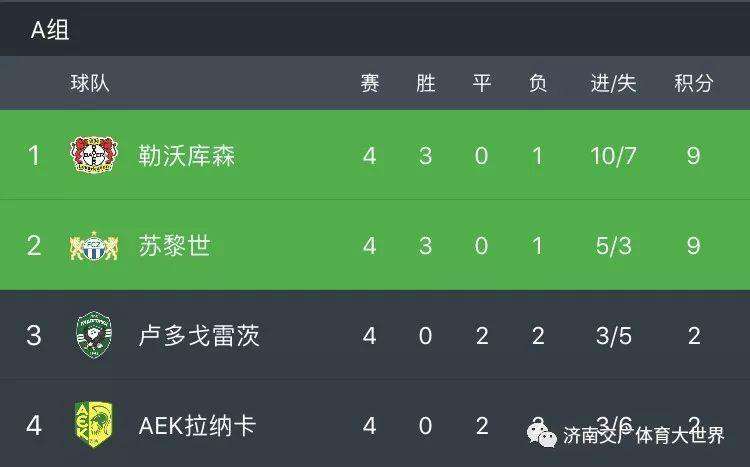Click the 赛 column header
Image resolution: width=750 pixels, height=467 pixels.
[370, 84]
